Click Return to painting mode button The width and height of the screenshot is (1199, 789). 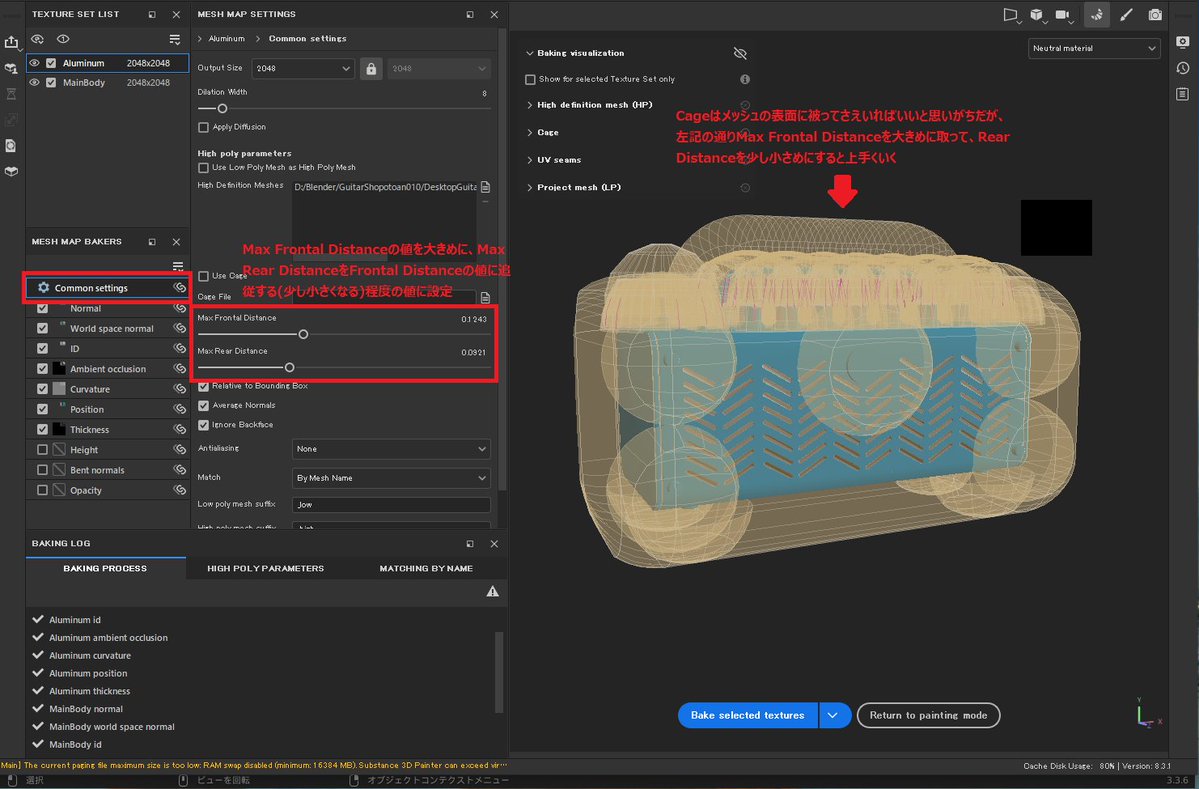coord(928,716)
